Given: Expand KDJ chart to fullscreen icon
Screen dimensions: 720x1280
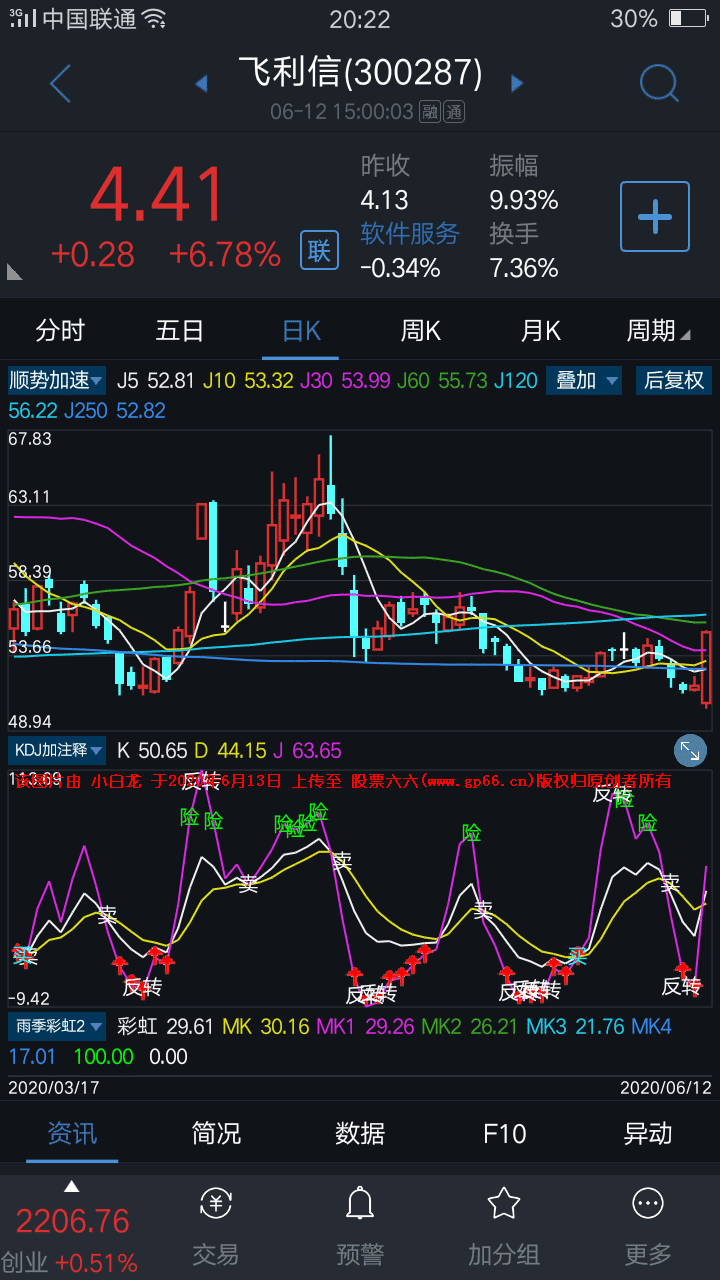Looking at the screenshot, I should pos(691,750).
